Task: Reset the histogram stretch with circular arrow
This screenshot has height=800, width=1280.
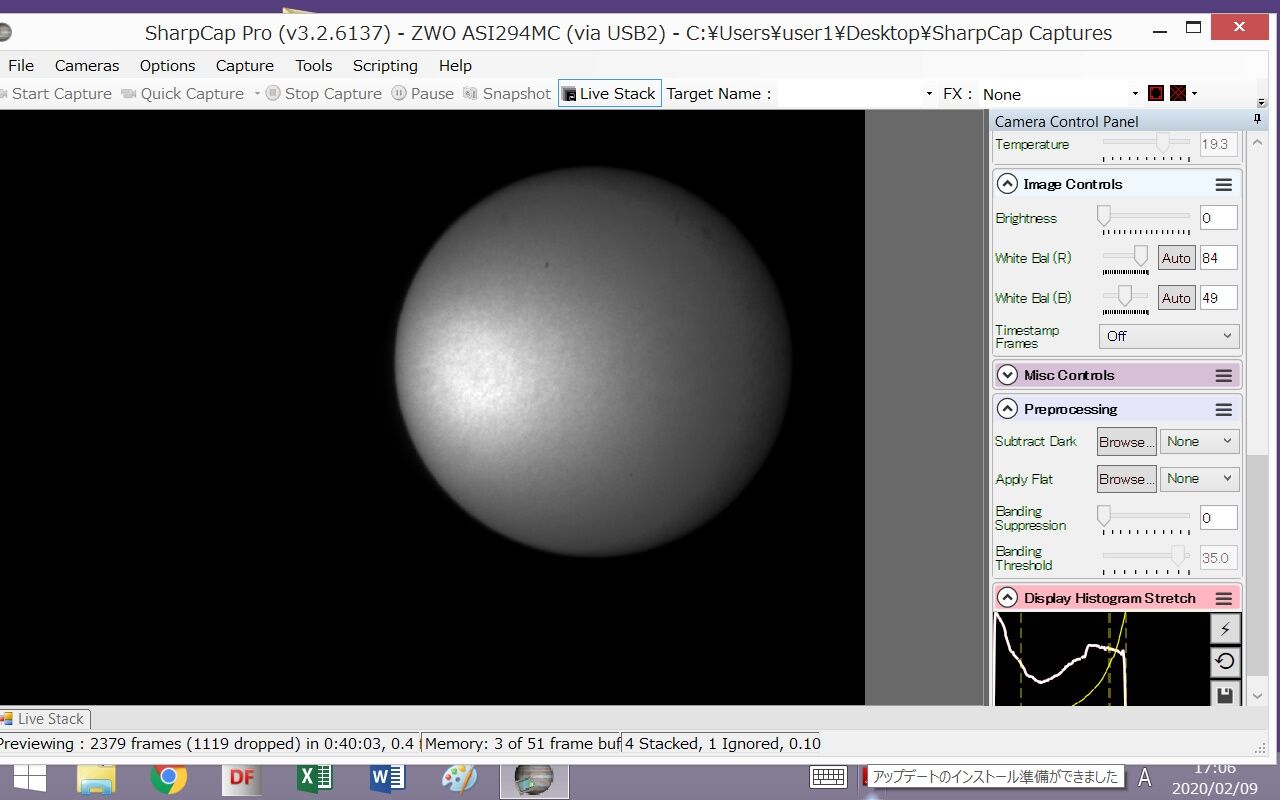Action: pos(1225,661)
